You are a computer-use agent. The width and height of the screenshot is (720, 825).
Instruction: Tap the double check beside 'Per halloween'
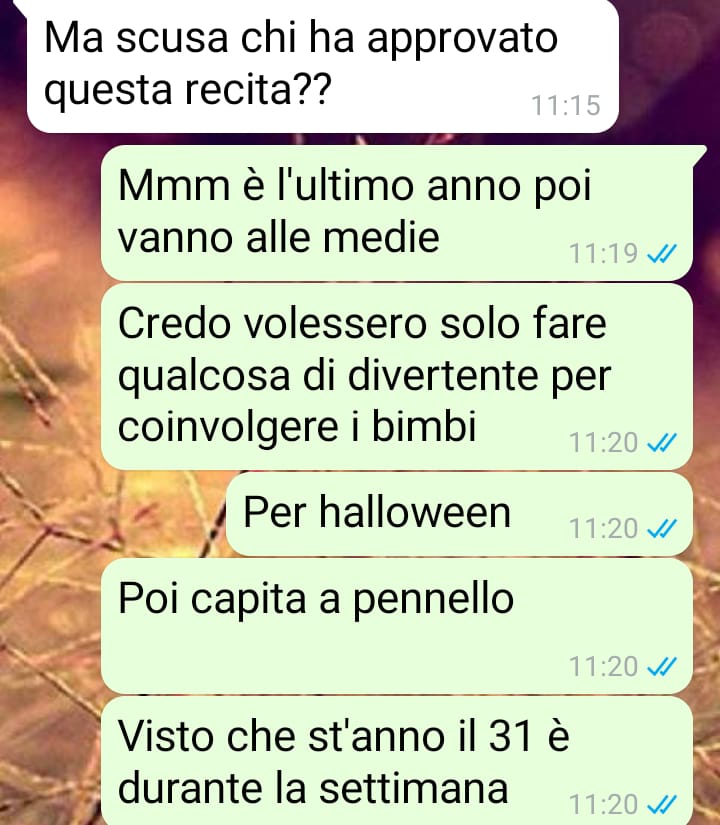click(662, 528)
